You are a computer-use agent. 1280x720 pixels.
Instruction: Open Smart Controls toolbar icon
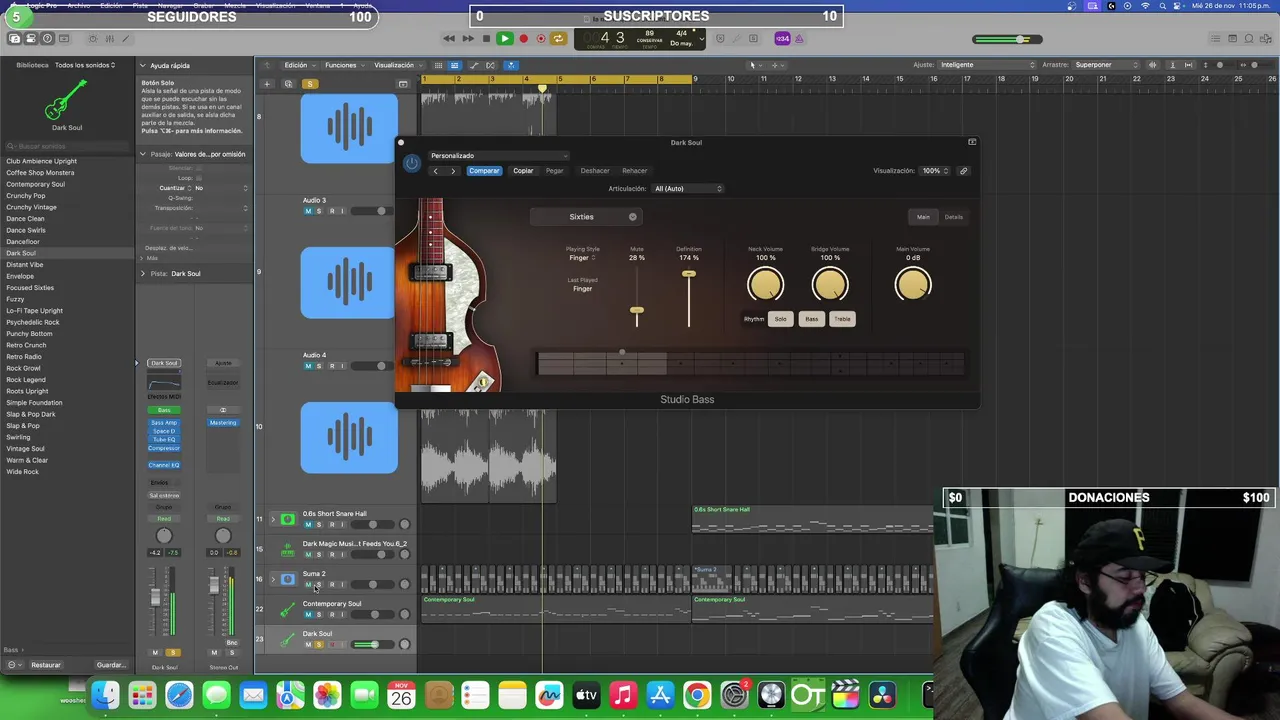click(x=92, y=39)
